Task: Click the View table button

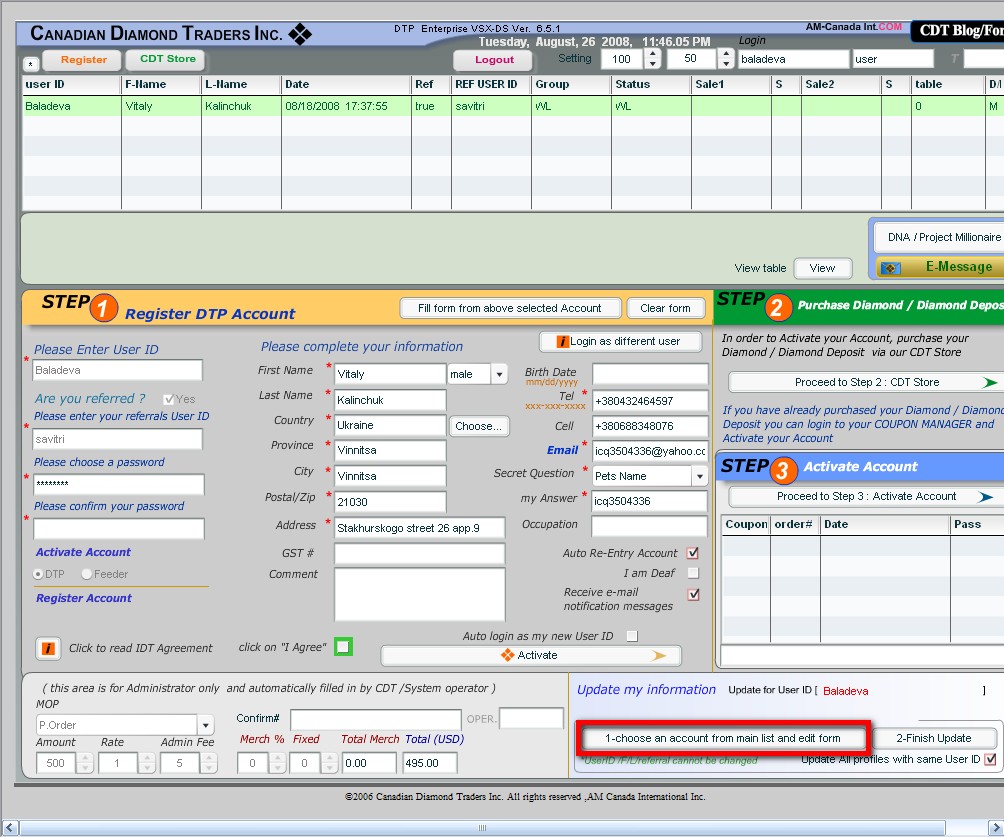Action: click(x=822, y=268)
